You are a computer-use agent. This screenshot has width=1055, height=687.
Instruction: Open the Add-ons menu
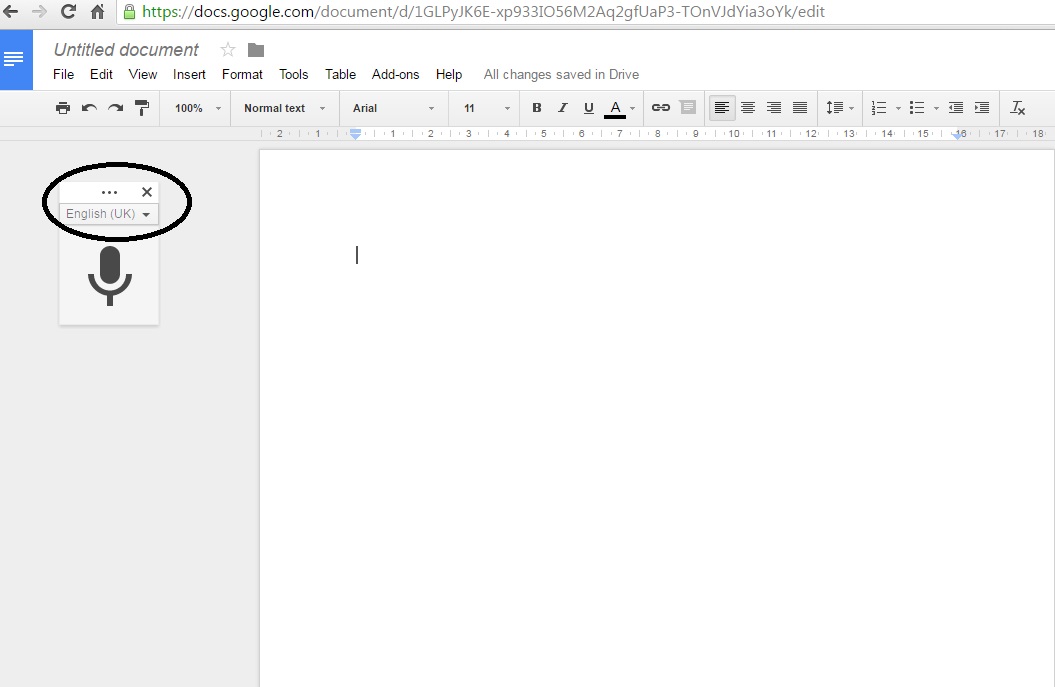point(396,74)
